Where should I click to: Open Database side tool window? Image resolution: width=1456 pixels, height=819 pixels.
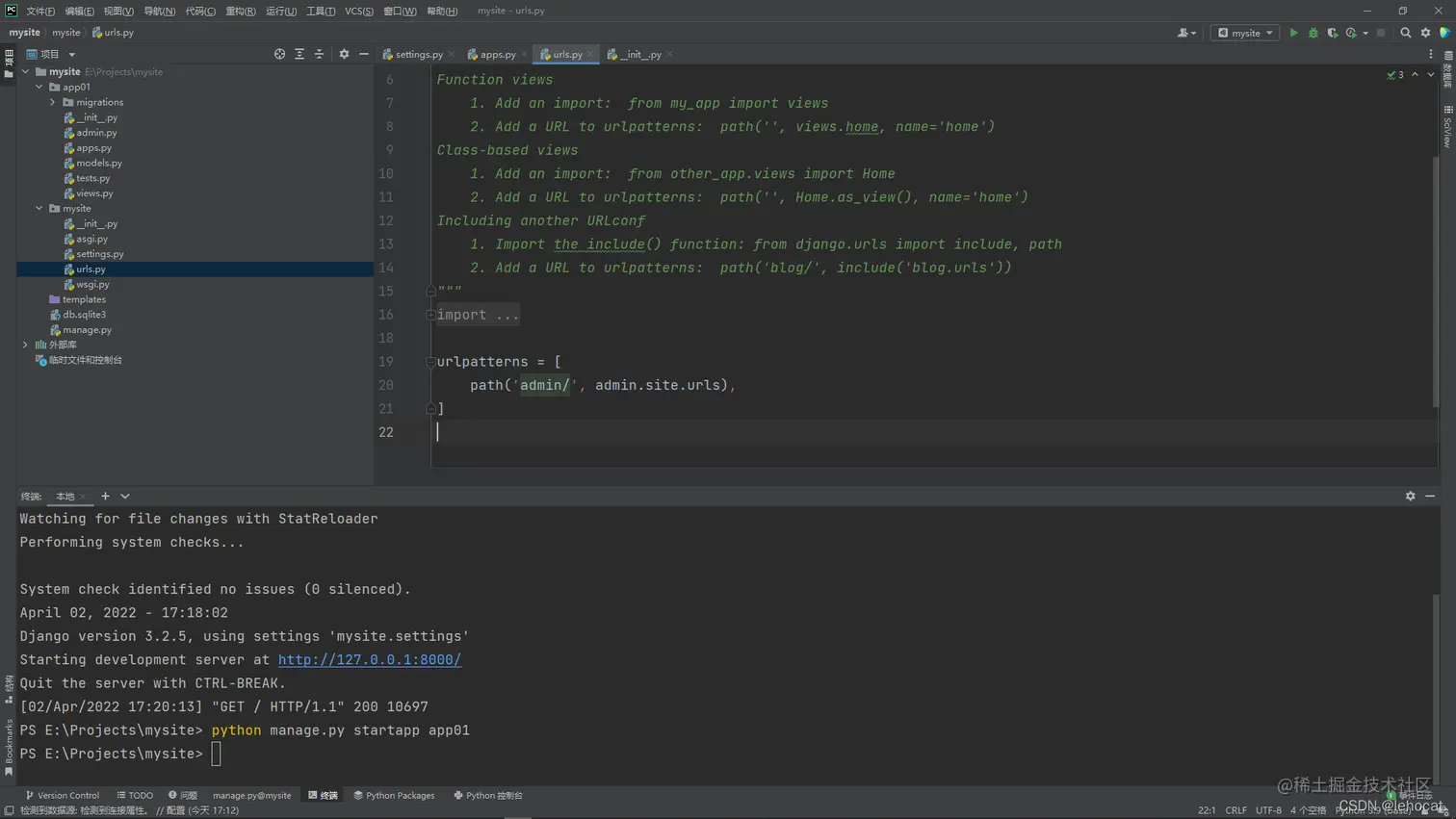pyautogui.click(x=1447, y=70)
